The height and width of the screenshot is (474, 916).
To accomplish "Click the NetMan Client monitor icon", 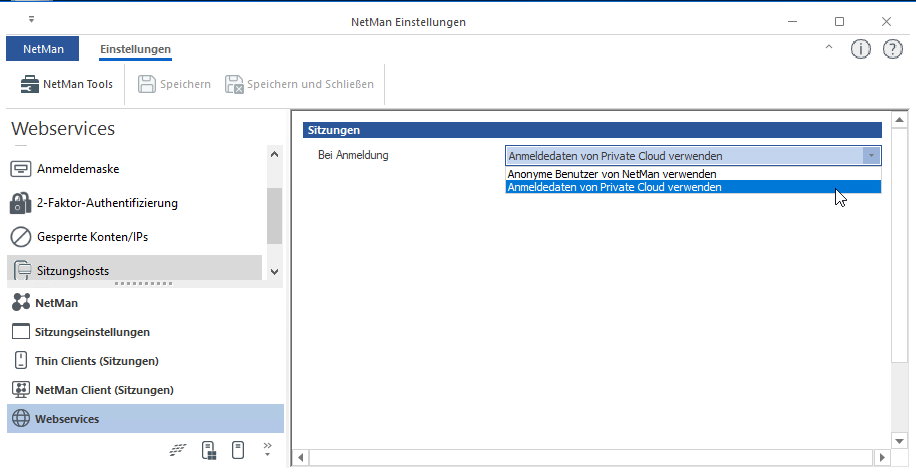I will [x=21, y=390].
